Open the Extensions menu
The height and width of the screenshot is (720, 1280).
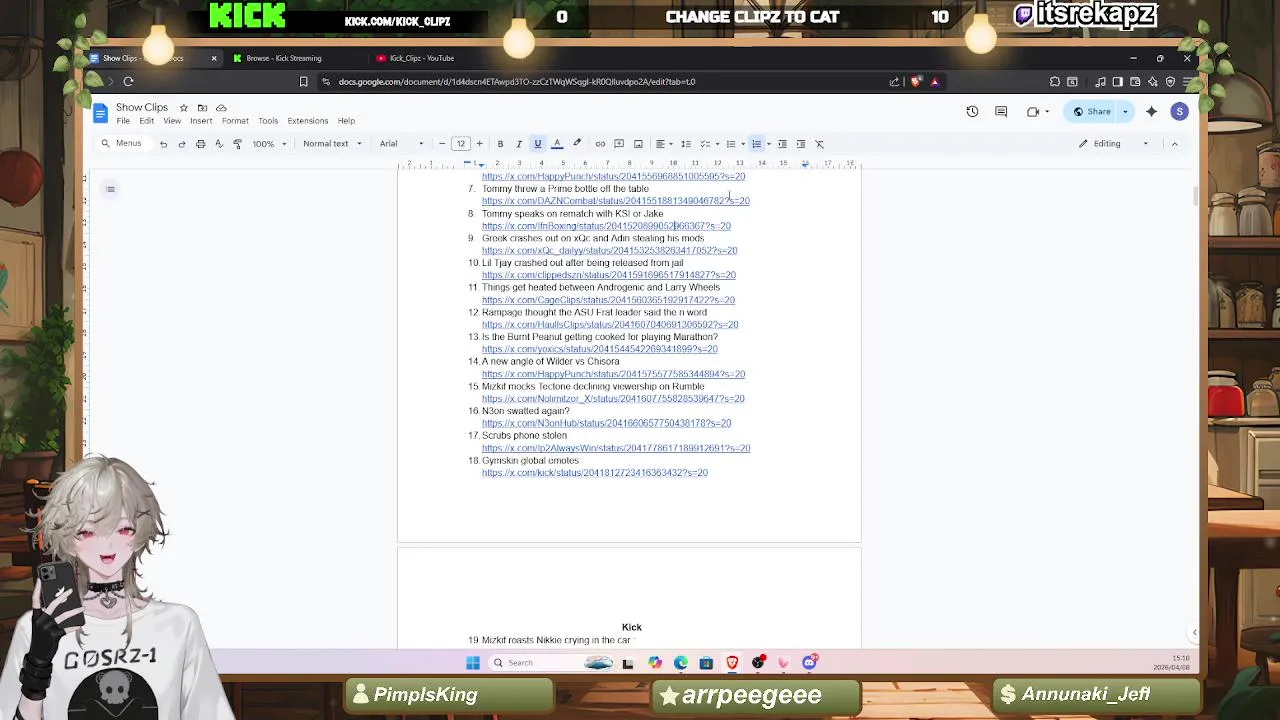click(308, 121)
